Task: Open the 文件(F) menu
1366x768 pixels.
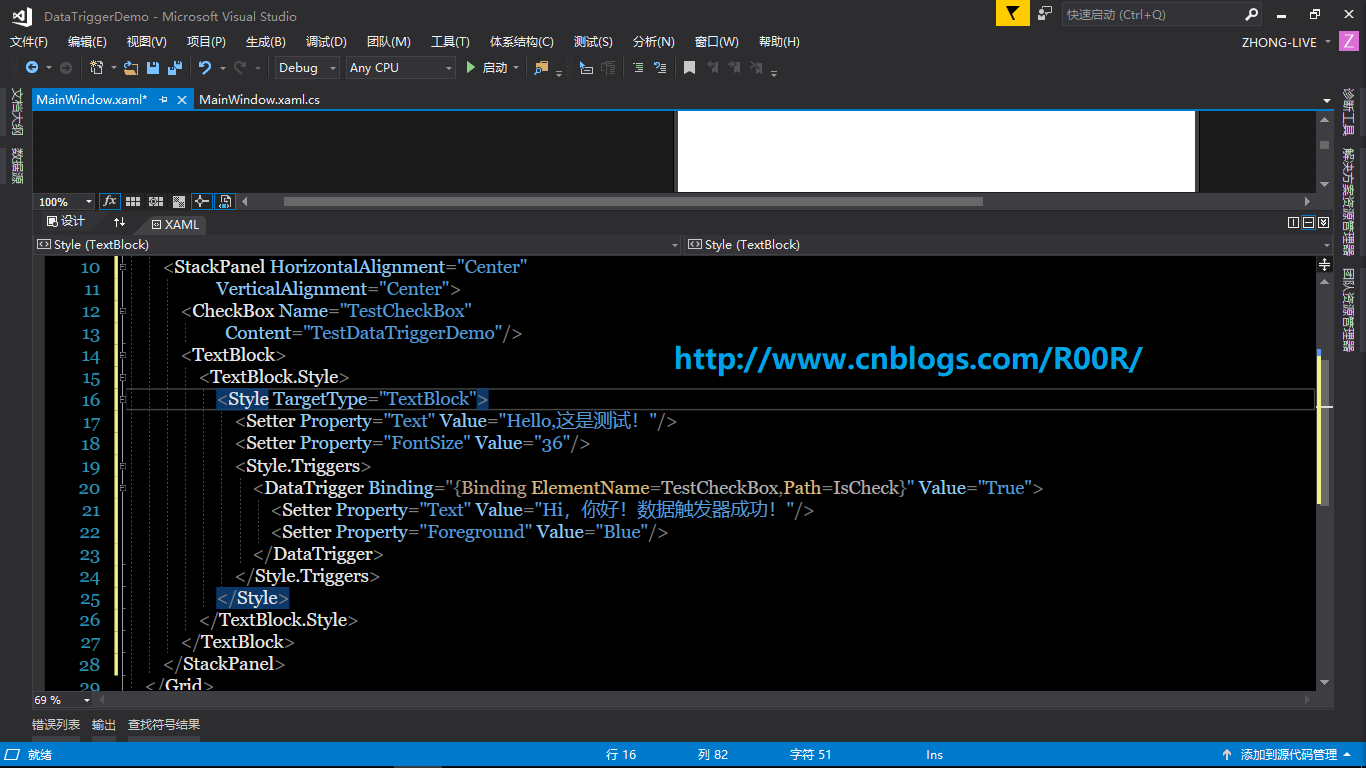Action: (x=29, y=42)
